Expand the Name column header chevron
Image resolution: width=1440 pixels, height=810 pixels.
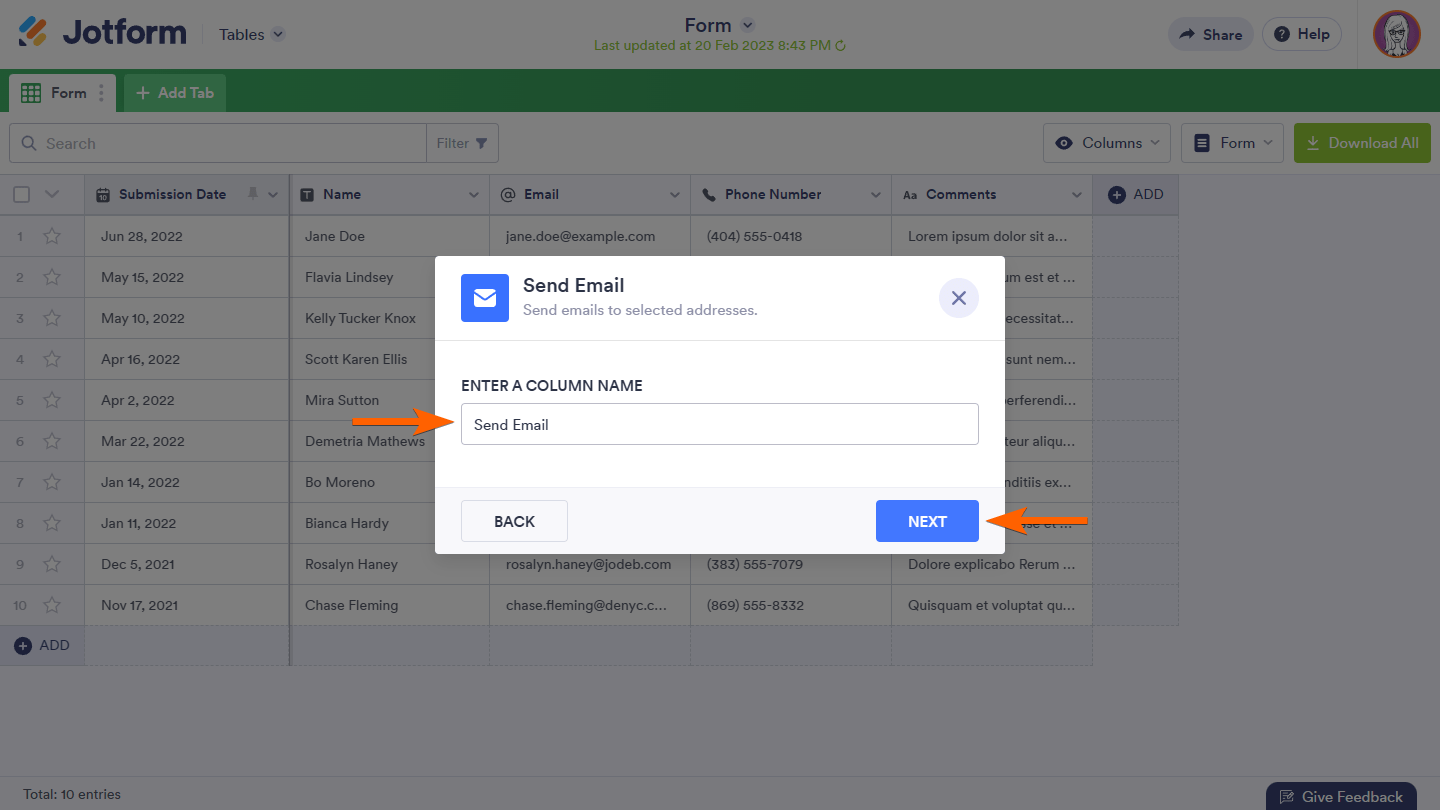click(471, 194)
